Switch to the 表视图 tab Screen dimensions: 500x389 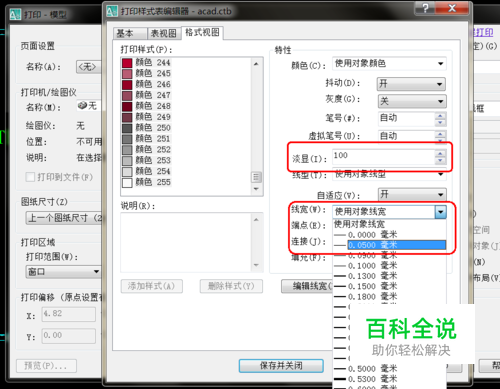[x=164, y=33]
